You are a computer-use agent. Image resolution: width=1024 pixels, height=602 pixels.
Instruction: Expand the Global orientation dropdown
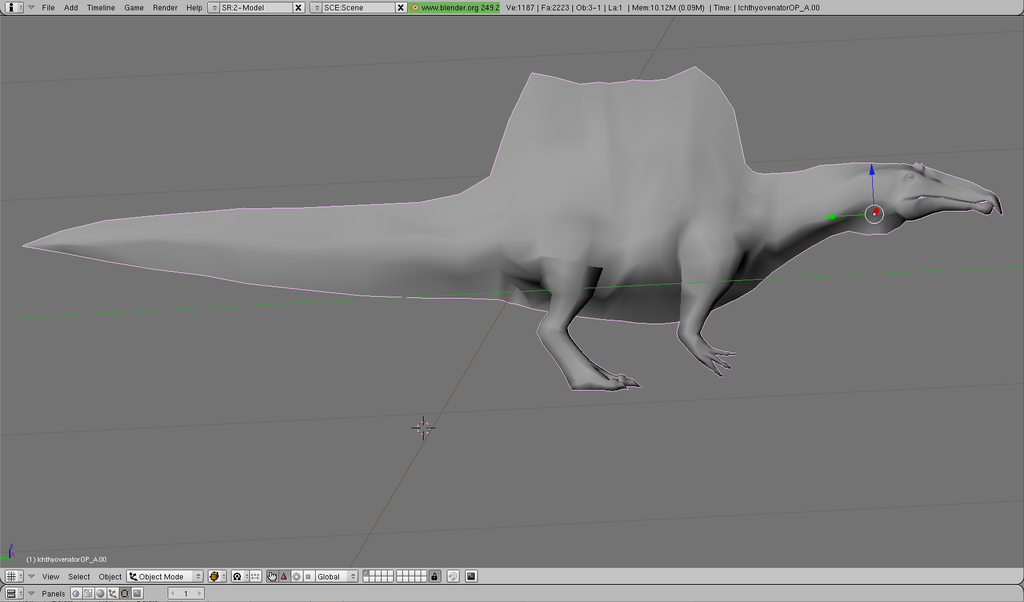335,576
